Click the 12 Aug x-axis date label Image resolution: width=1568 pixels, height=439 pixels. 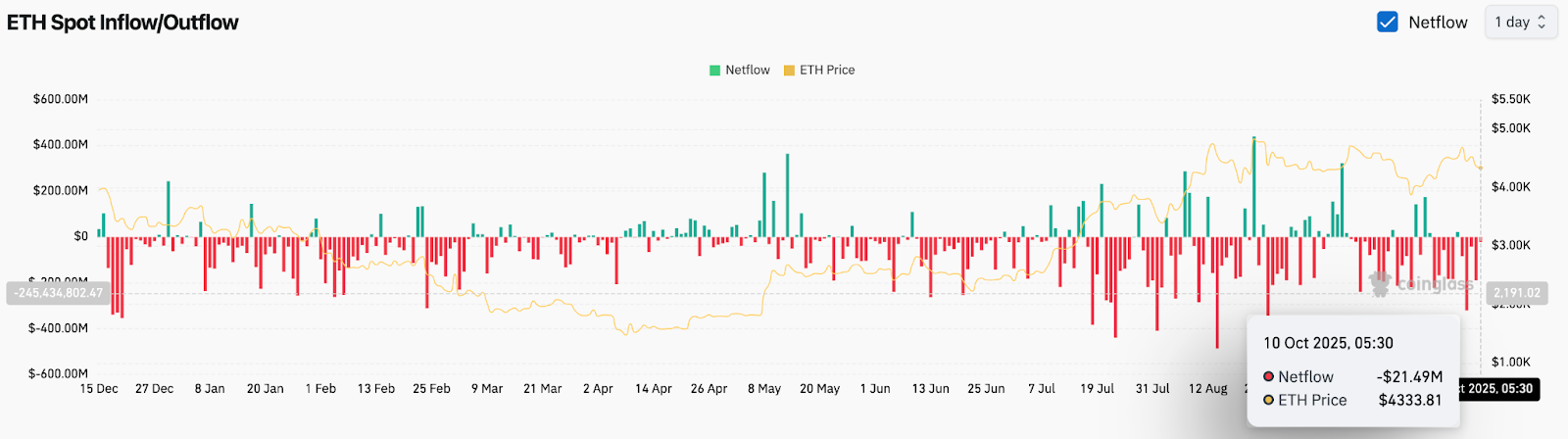[x=1207, y=389]
